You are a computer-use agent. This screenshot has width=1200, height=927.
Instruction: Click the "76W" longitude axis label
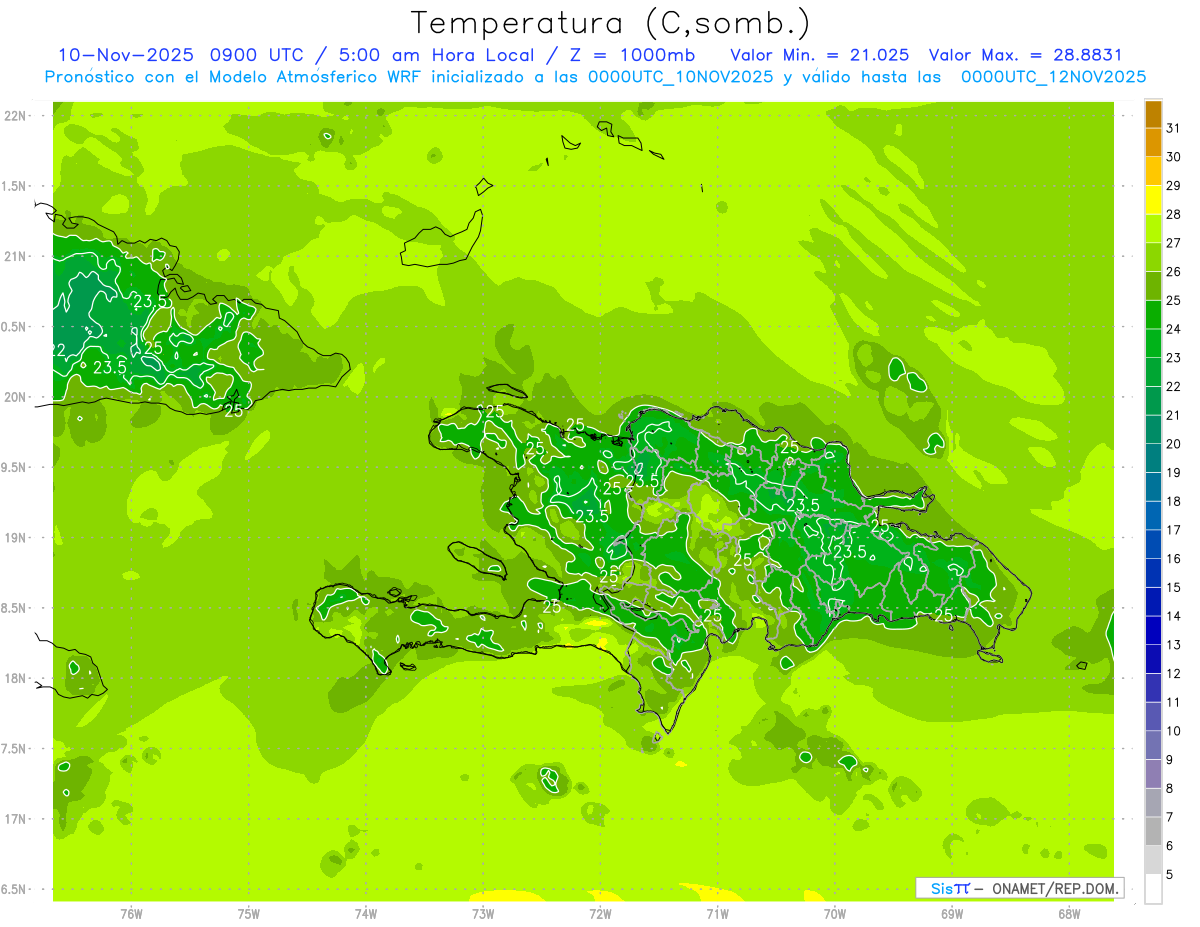click(x=131, y=913)
